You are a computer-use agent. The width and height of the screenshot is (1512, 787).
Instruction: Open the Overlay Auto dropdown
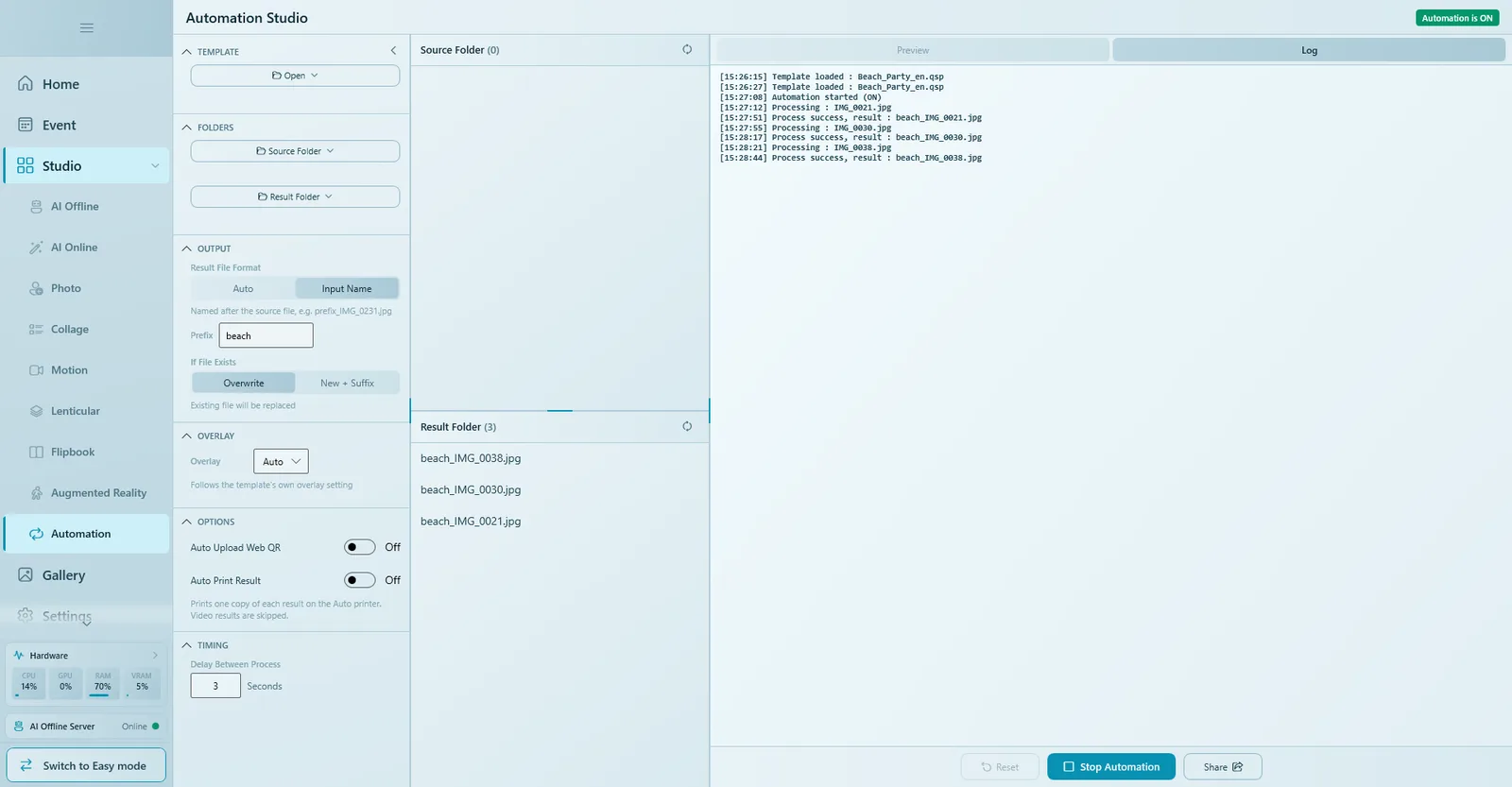(x=281, y=461)
